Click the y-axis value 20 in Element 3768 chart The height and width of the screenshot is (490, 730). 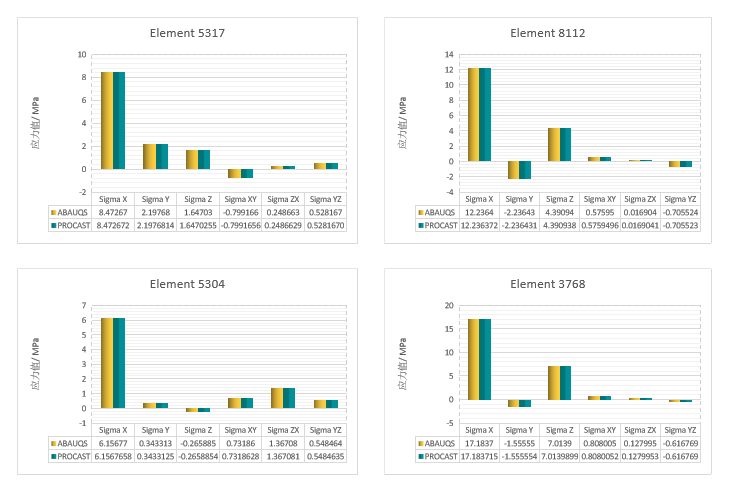click(x=449, y=306)
